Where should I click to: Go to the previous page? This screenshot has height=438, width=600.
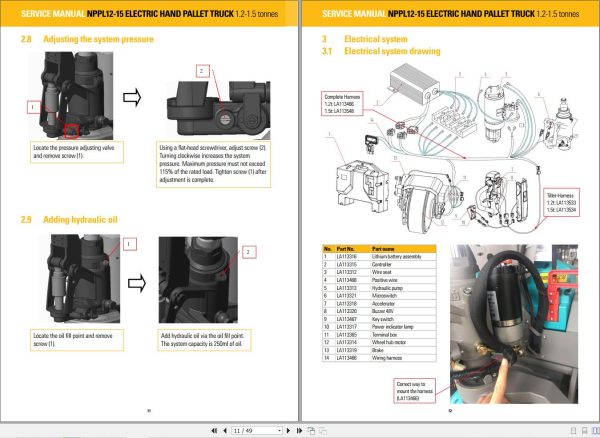pos(225,431)
